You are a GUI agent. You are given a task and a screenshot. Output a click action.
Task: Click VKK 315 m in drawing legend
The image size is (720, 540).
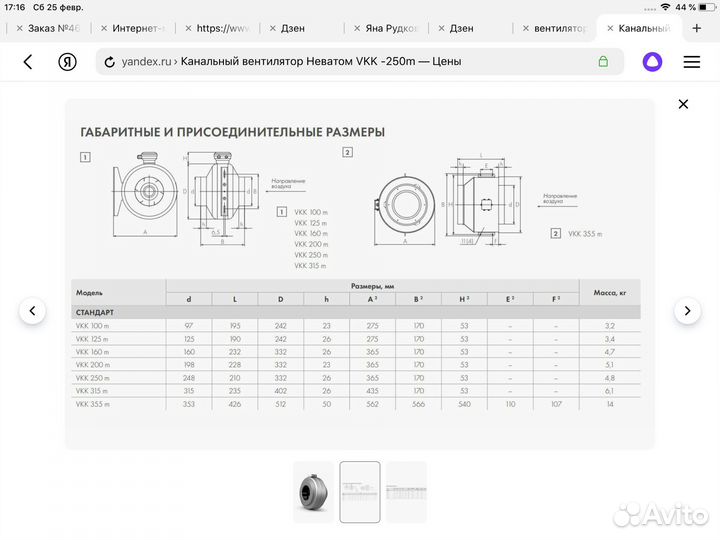click(x=310, y=266)
